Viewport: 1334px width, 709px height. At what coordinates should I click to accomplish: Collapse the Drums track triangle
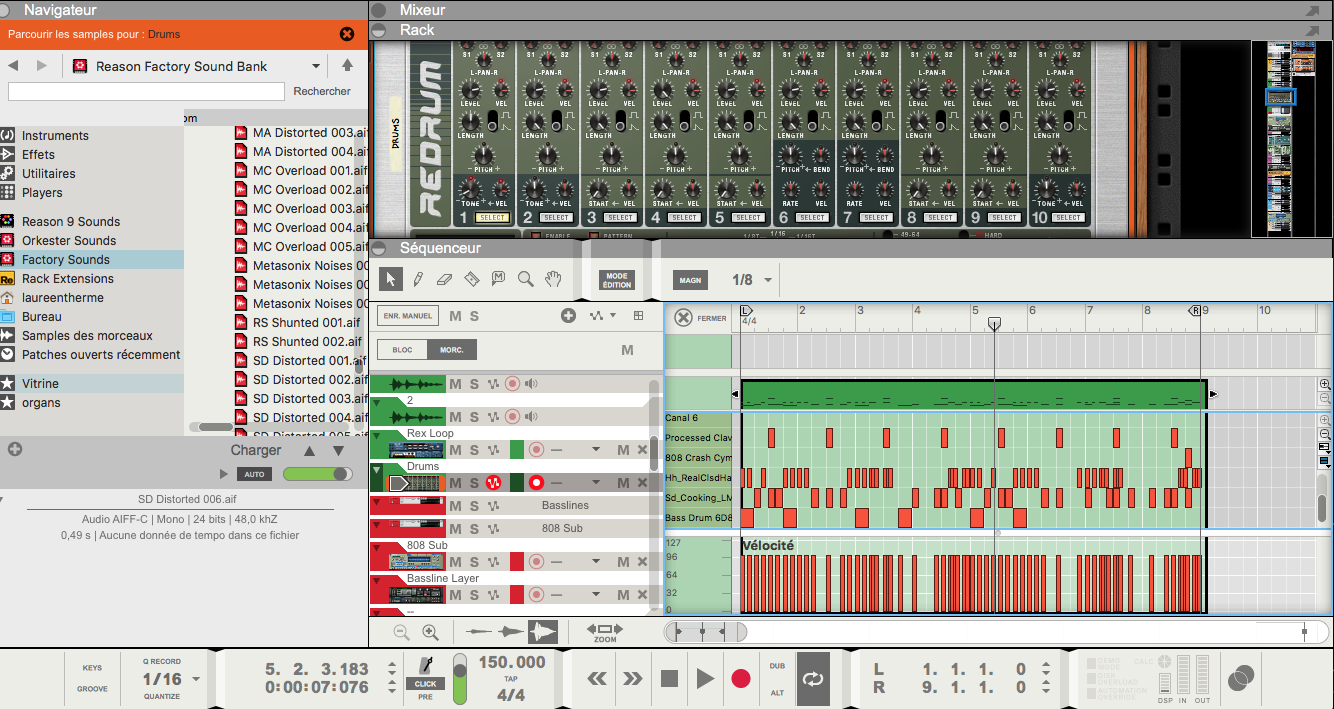[x=377, y=470]
